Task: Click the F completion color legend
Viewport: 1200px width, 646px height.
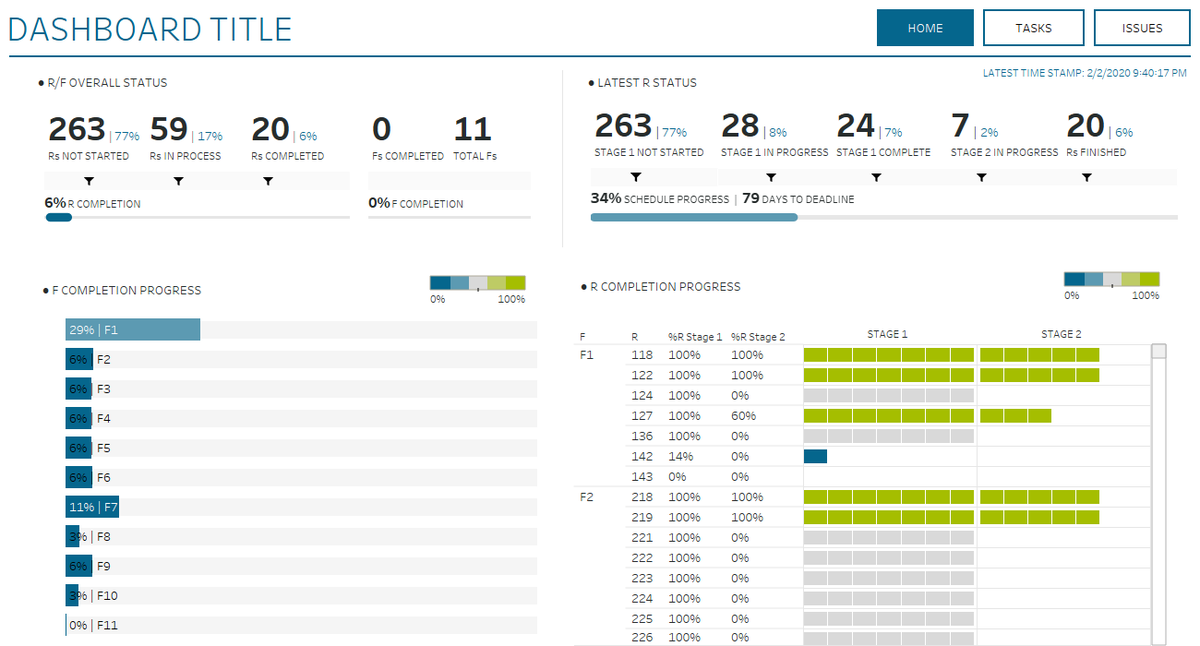Action: 477,283
